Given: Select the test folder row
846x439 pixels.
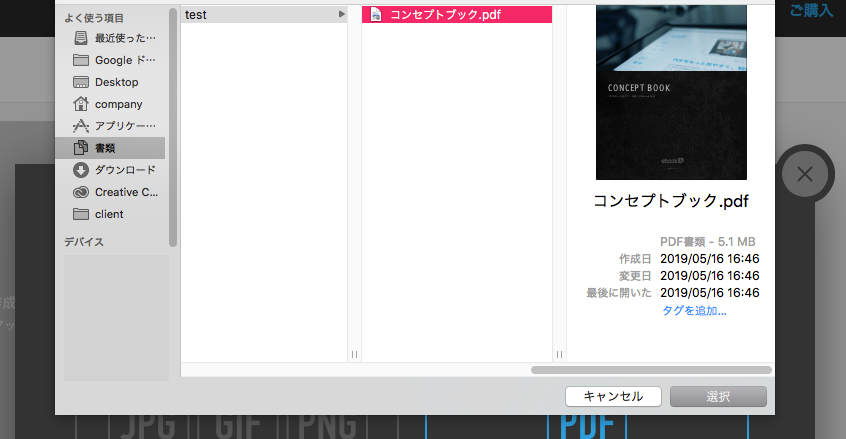Looking at the screenshot, I should point(264,15).
